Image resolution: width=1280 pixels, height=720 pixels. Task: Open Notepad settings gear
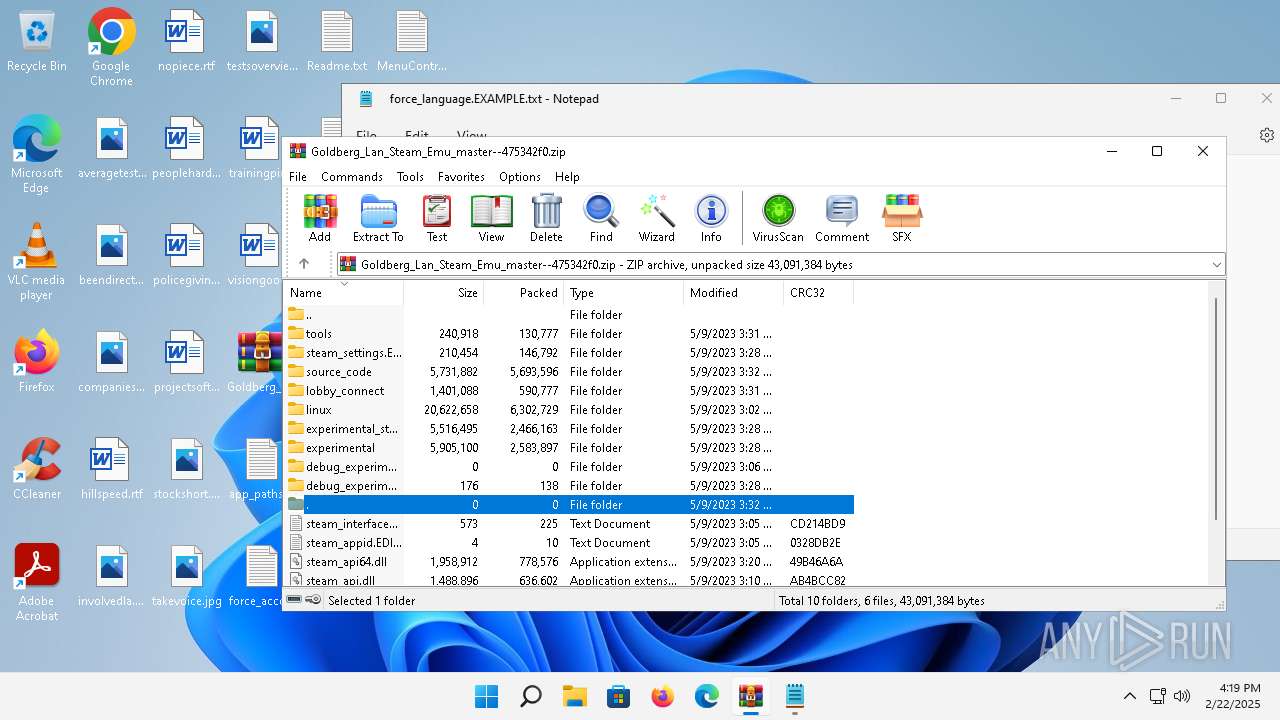point(1267,135)
